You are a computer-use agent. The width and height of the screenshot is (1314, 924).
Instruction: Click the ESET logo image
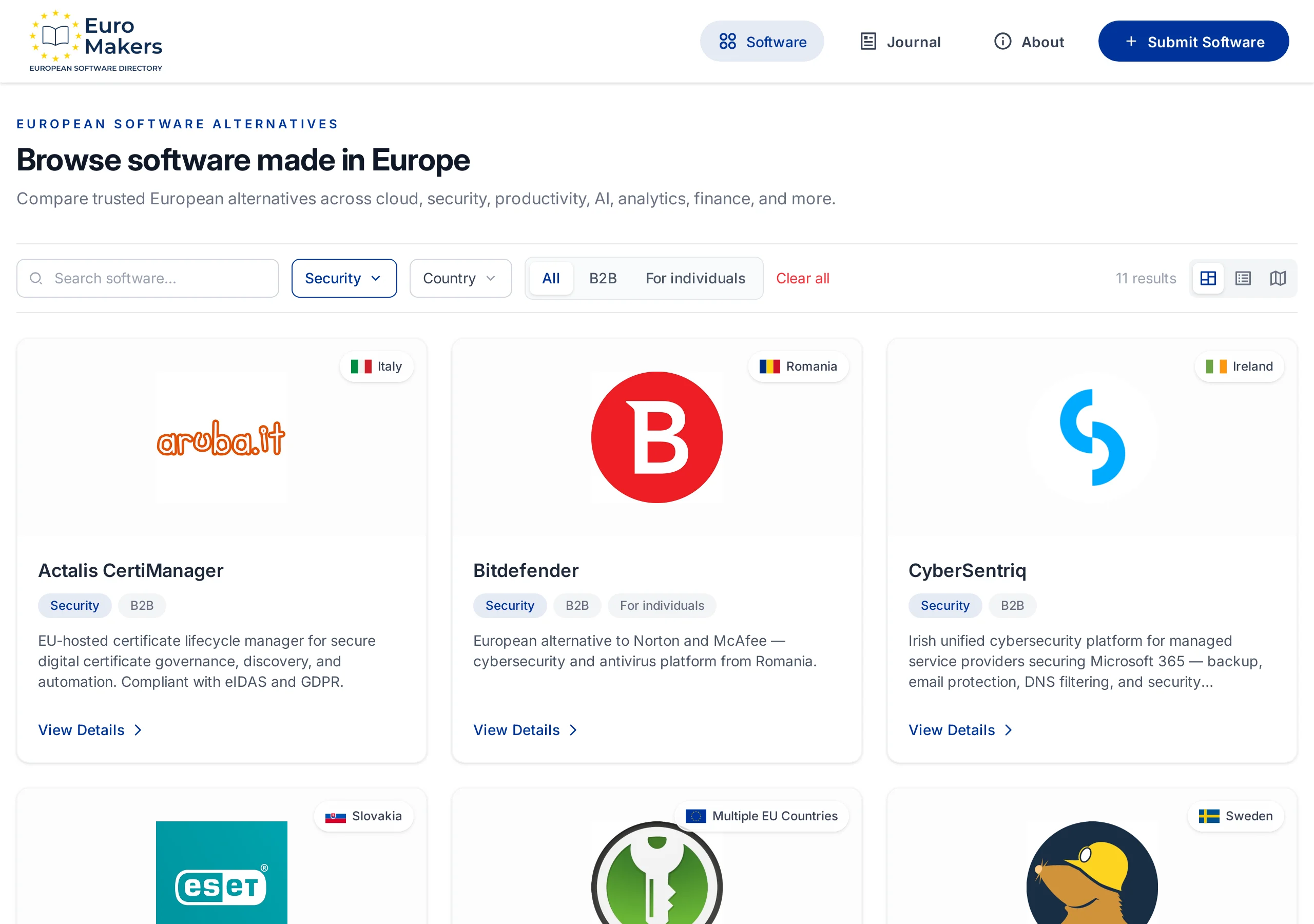[x=221, y=872]
